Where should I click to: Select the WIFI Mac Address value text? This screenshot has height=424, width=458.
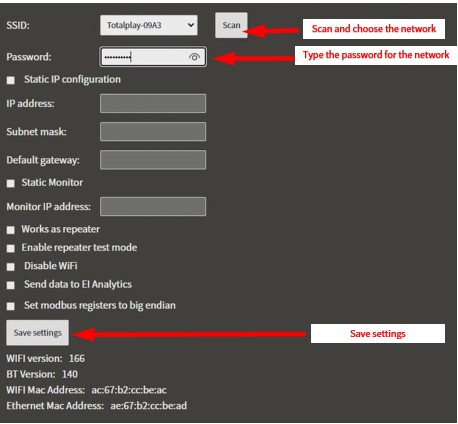pyautogui.click(x=129, y=390)
